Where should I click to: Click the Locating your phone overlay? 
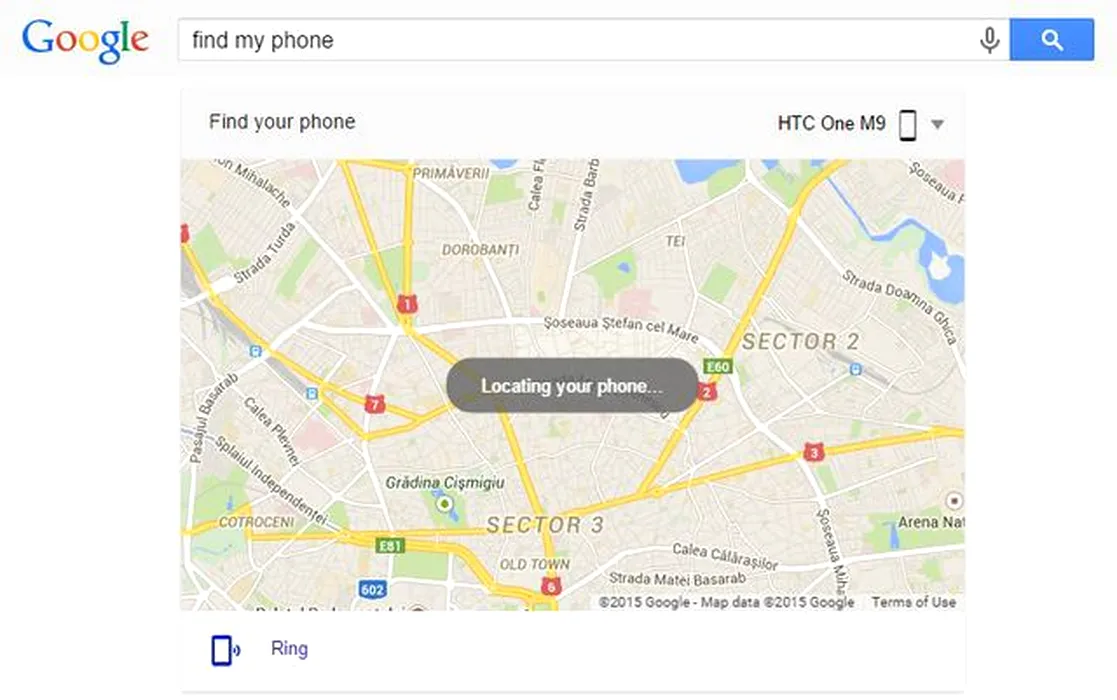(x=572, y=385)
